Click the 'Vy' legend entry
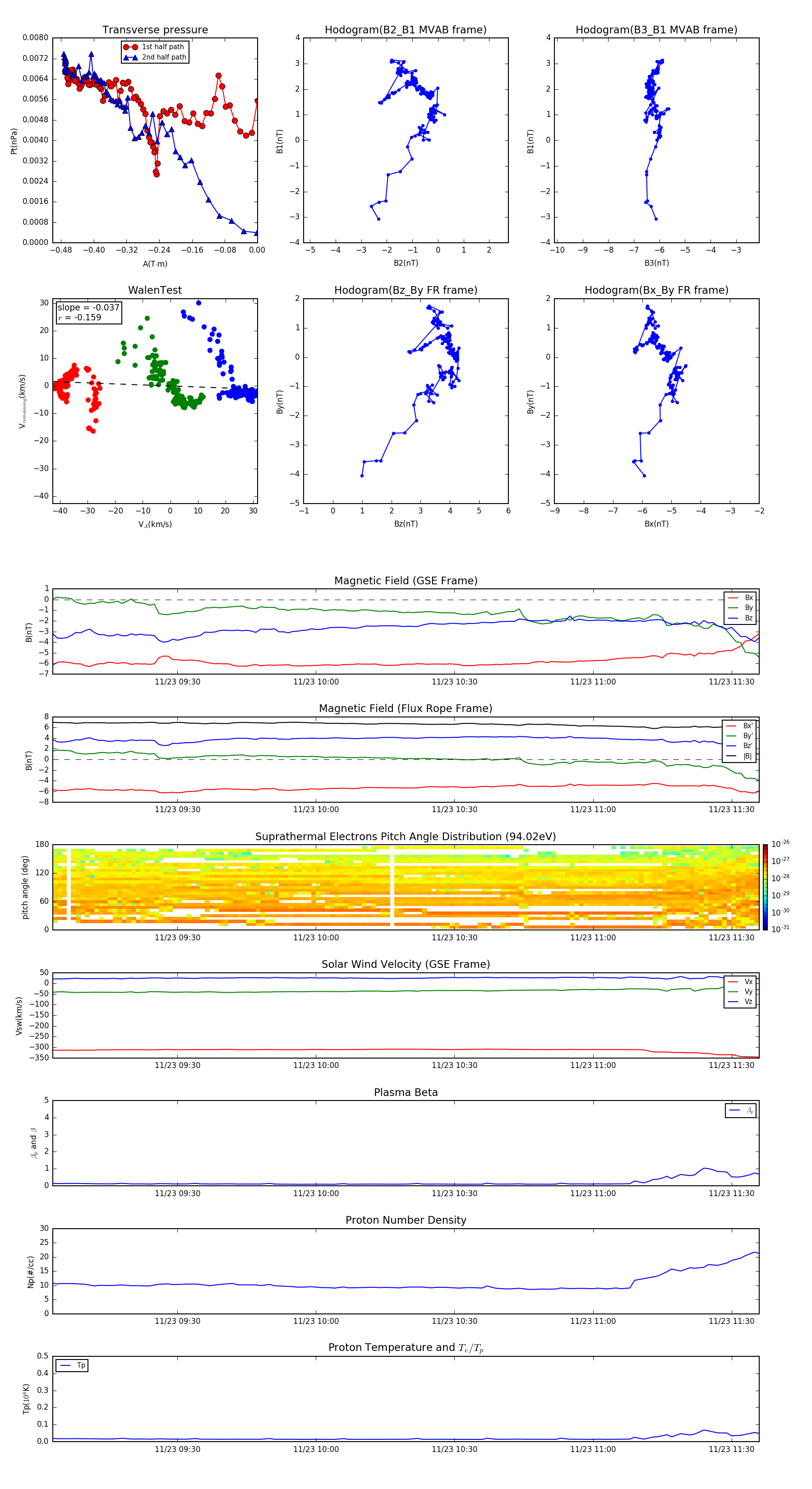The image size is (812, 1489). [740, 991]
